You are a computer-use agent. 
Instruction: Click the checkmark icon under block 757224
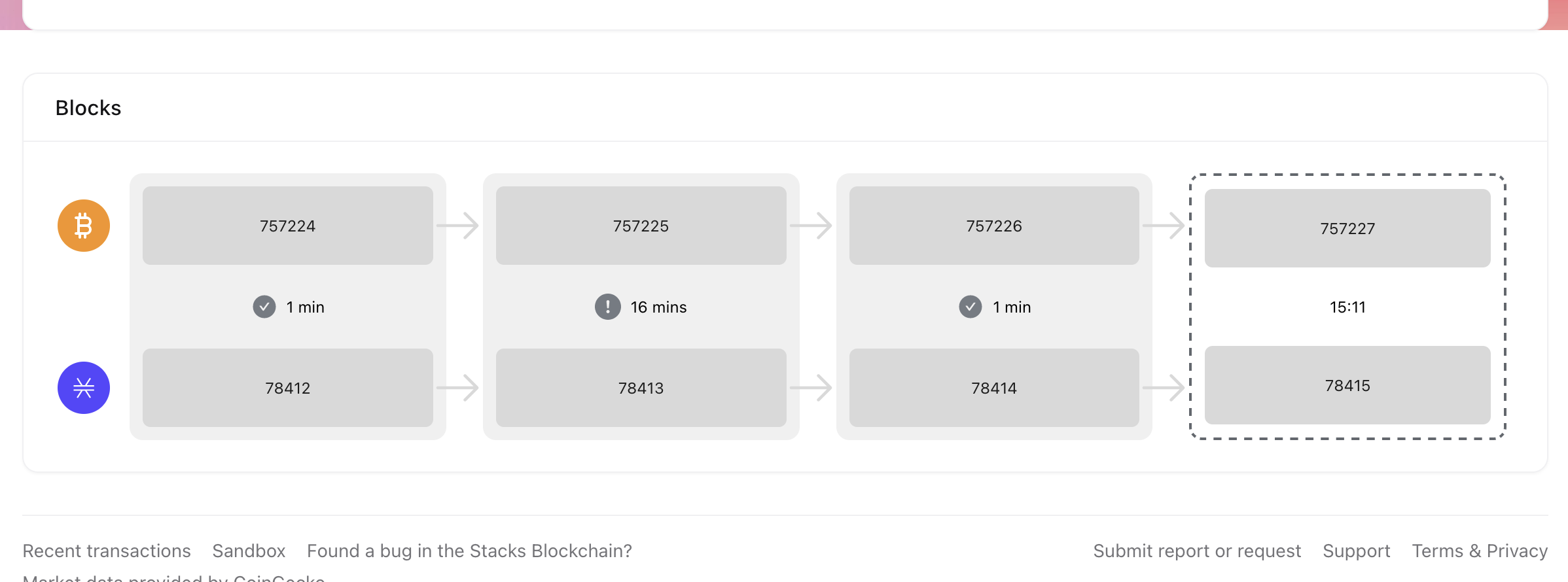coord(264,306)
